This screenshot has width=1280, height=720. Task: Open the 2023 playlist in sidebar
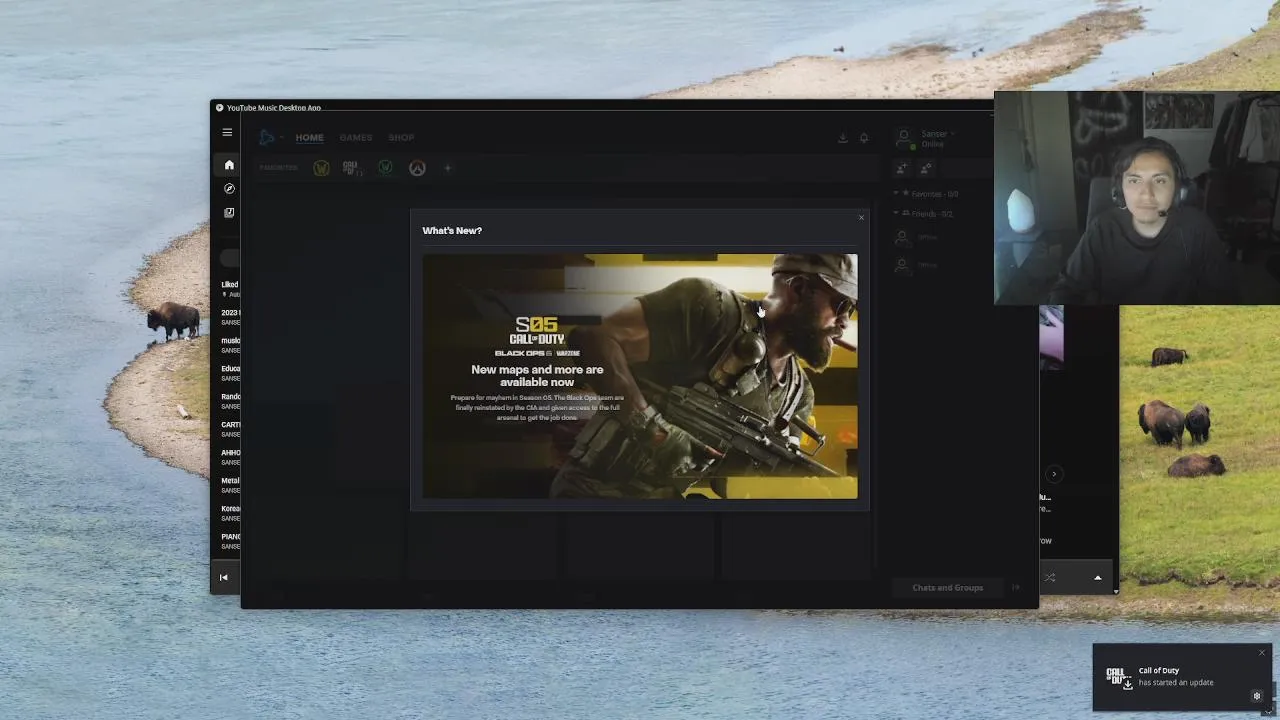click(x=230, y=317)
